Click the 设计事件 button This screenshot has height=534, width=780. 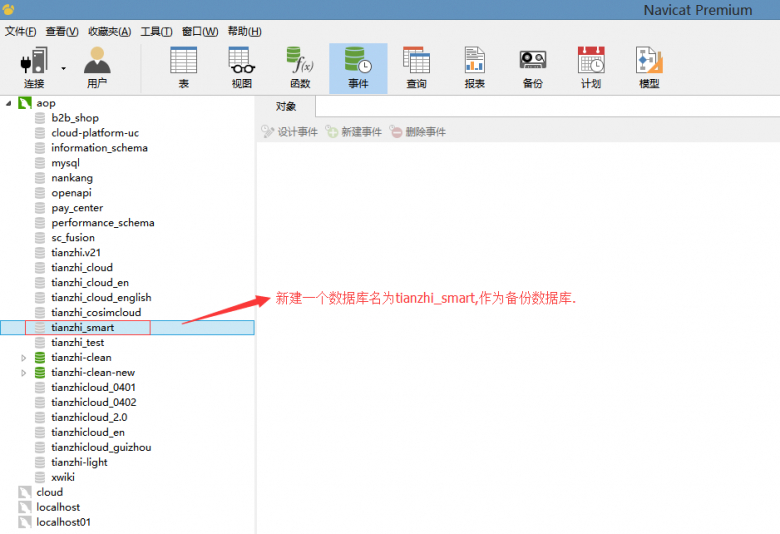(290, 131)
